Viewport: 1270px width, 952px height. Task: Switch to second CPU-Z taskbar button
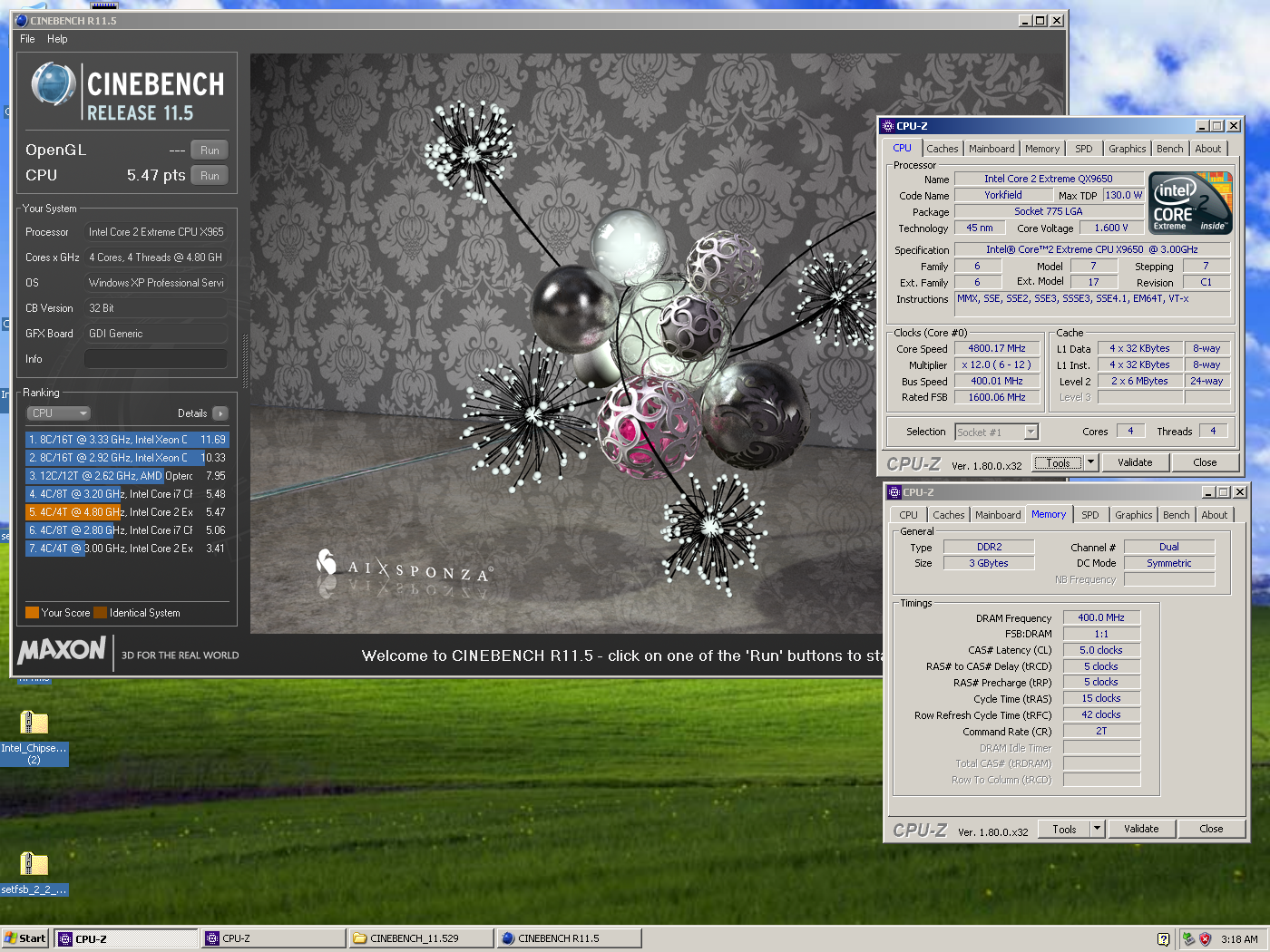coord(274,938)
